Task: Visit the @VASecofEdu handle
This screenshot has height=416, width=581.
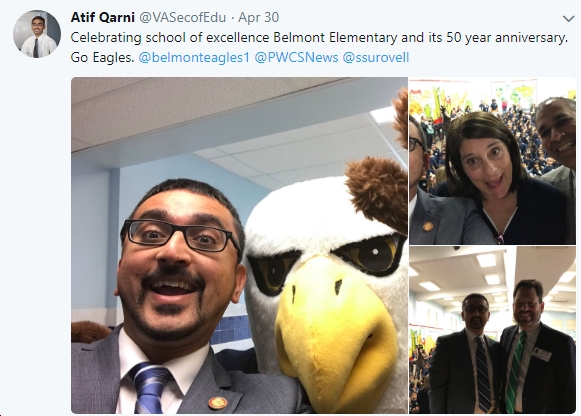Action: pos(182,17)
